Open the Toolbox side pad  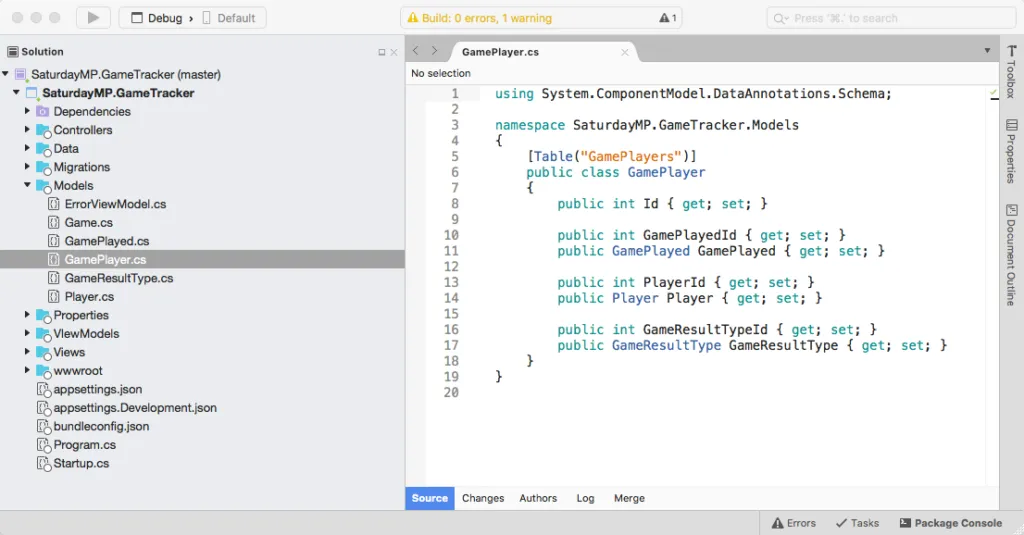pyautogui.click(x=1011, y=72)
